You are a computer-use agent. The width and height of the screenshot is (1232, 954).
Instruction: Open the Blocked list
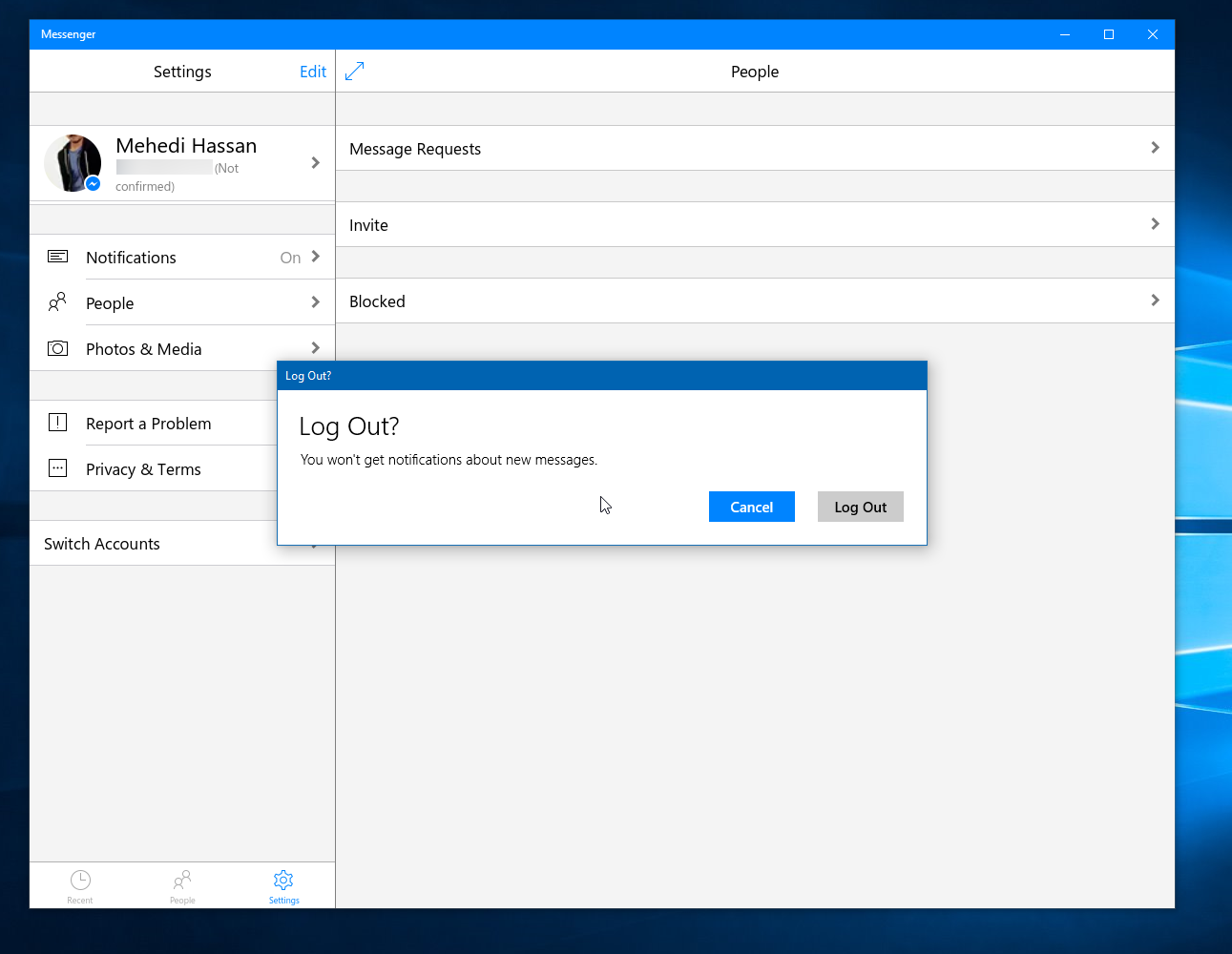click(x=755, y=301)
